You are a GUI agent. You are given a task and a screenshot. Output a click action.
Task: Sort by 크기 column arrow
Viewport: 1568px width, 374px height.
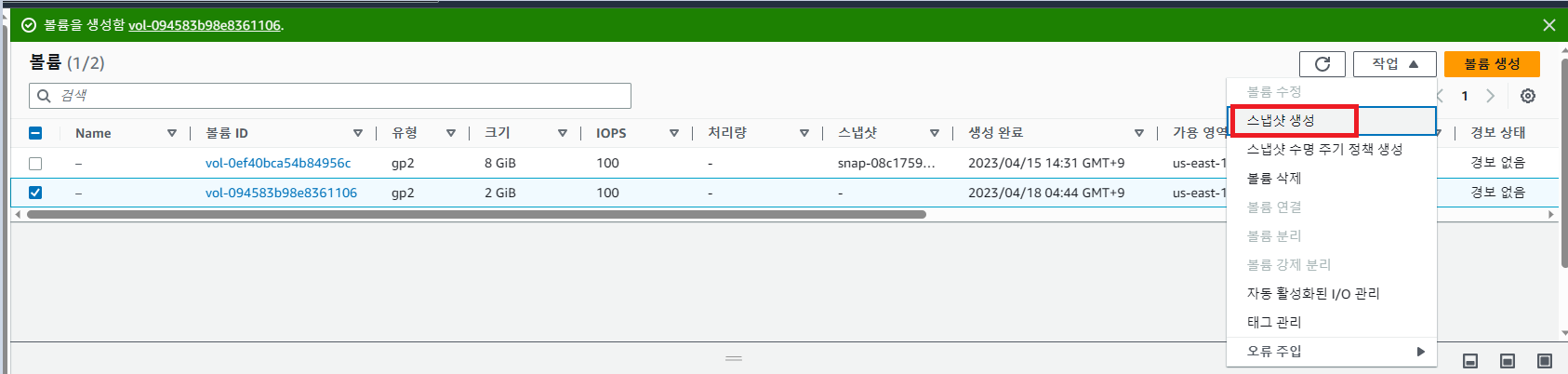click(x=563, y=133)
